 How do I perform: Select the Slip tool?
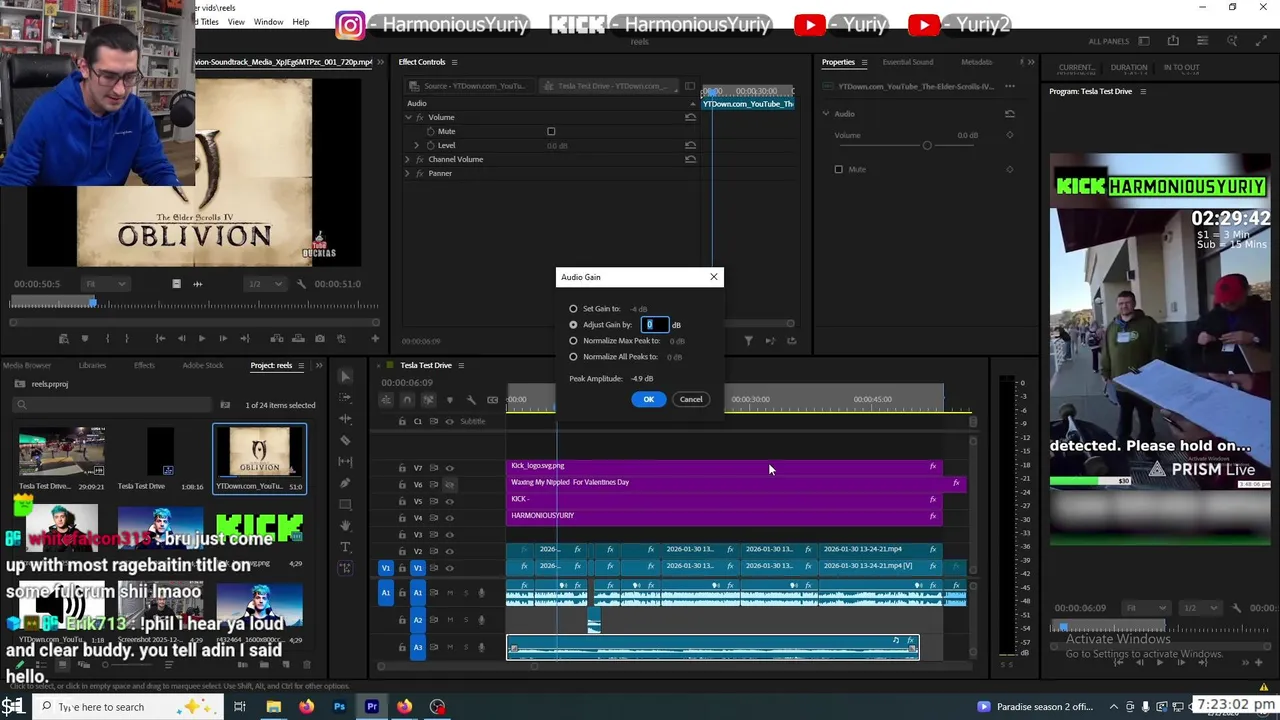click(346, 461)
